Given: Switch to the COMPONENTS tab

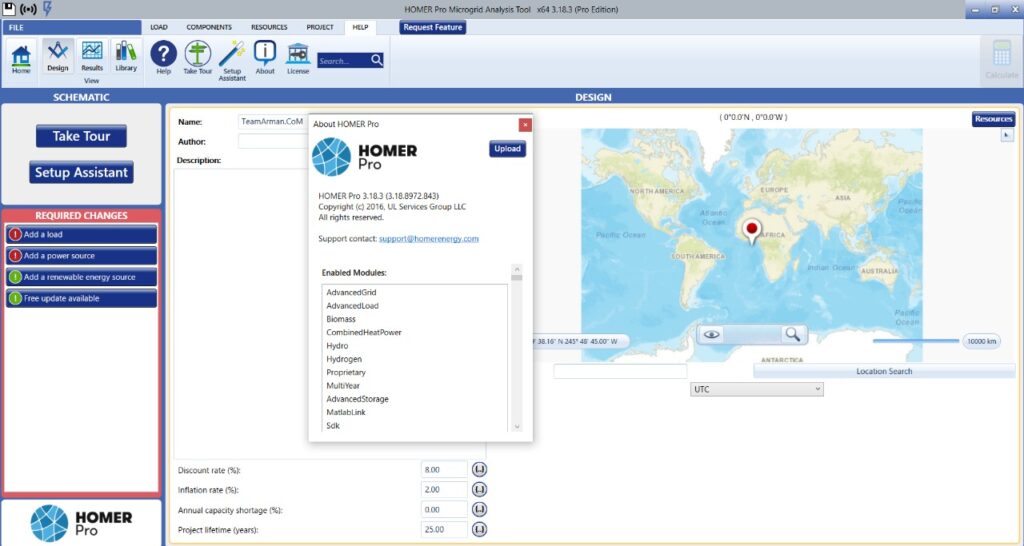Looking at the screenshot, I should point(209,27).
